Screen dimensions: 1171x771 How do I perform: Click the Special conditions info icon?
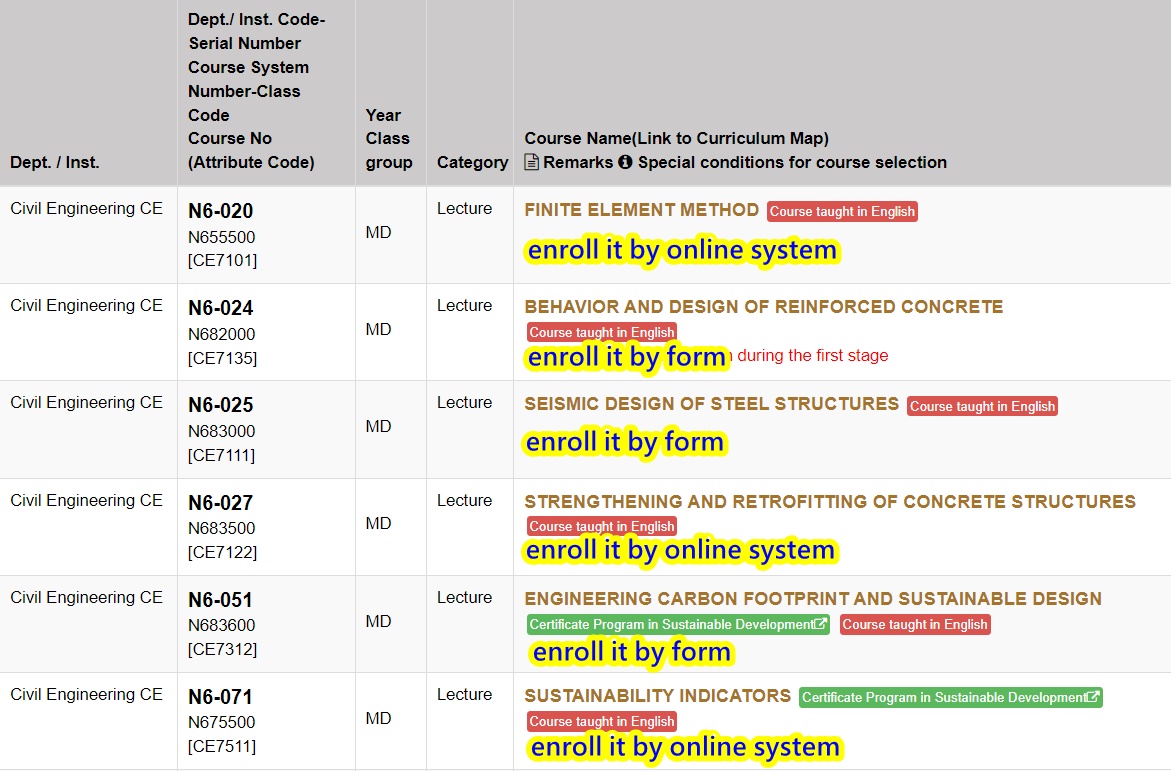coord(625,162)
